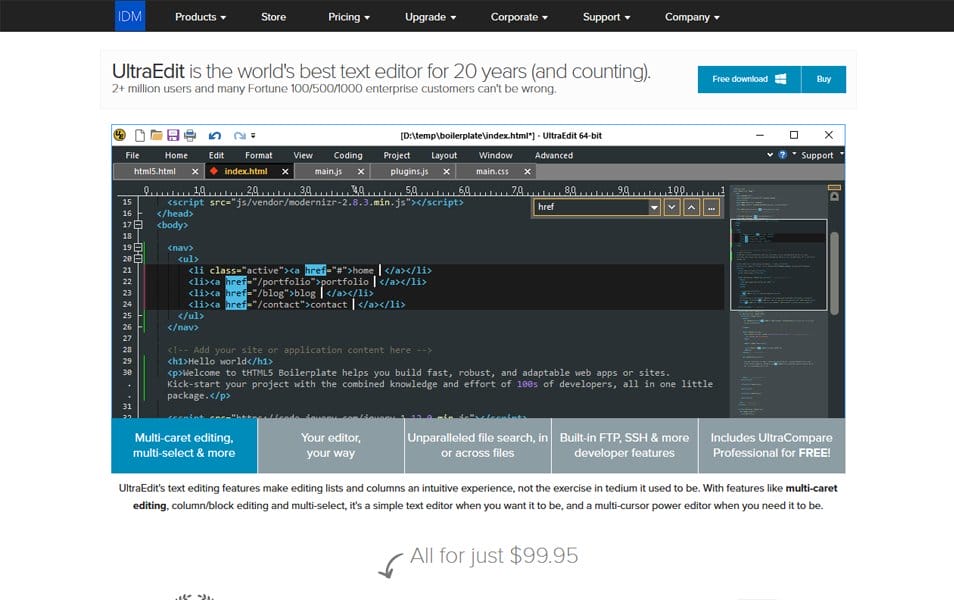
Task: Select the Multi-caret editing feature tab
Action: (184, 445)
